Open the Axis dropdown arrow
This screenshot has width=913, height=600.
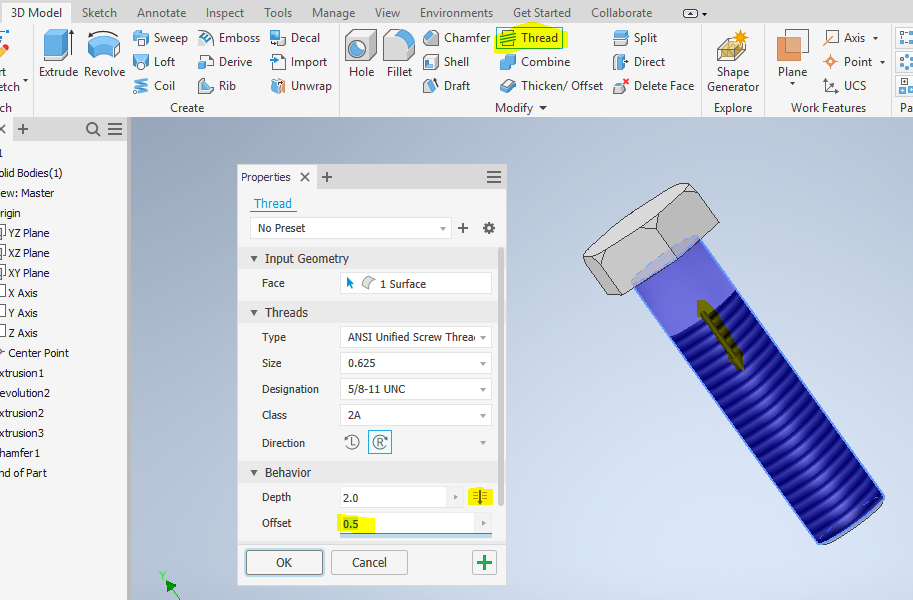tap(876, 38)
